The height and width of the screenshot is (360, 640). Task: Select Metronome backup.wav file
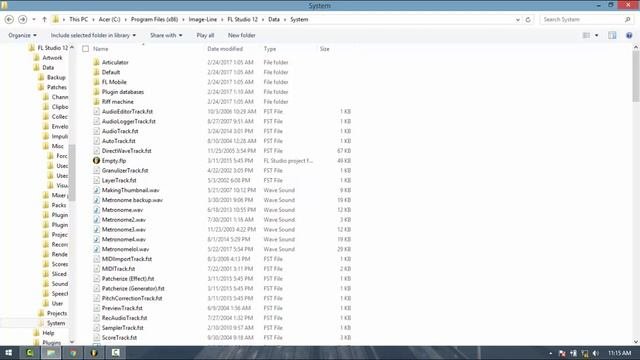point(132,200)
